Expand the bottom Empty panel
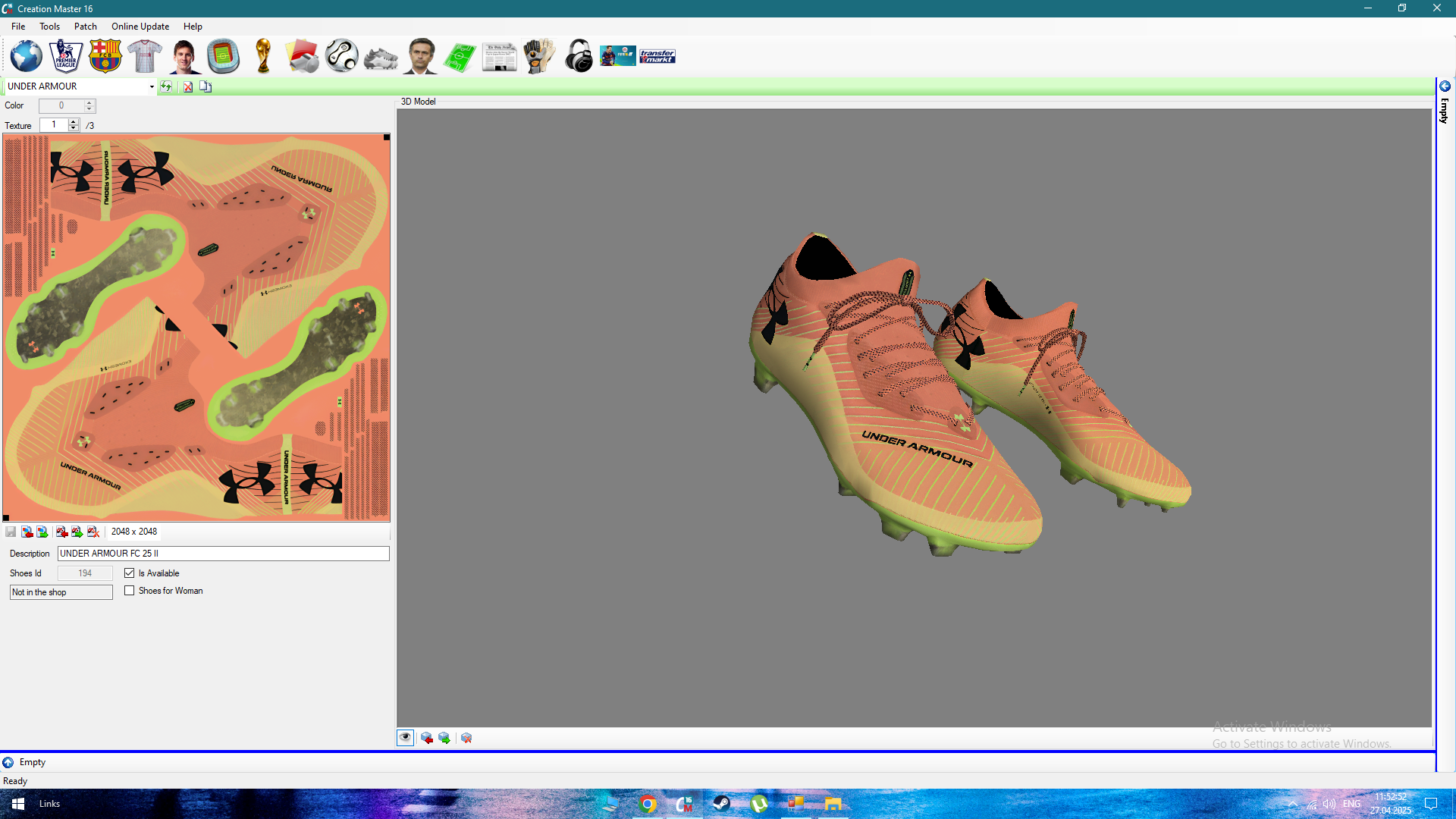 click(x=8, y=762)
